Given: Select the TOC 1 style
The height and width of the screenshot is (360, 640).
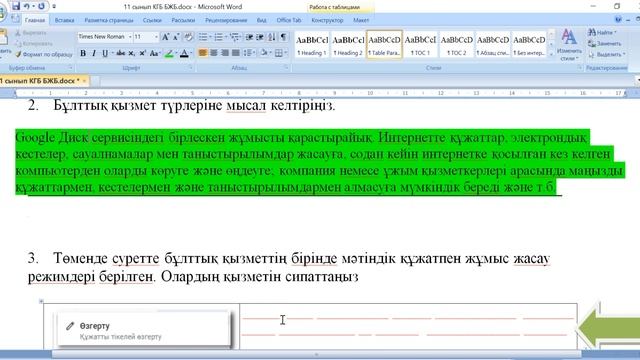Looking at the screenshot, I should pos(420,44).
